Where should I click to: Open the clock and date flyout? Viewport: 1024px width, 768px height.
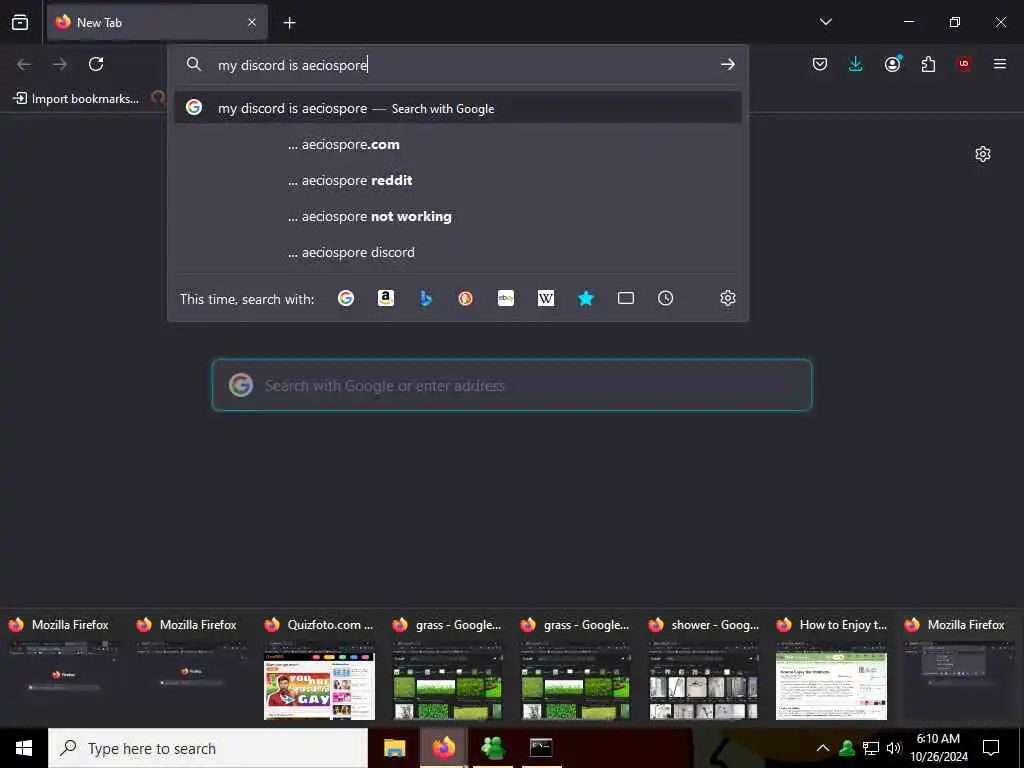click(x=938, y=748)
